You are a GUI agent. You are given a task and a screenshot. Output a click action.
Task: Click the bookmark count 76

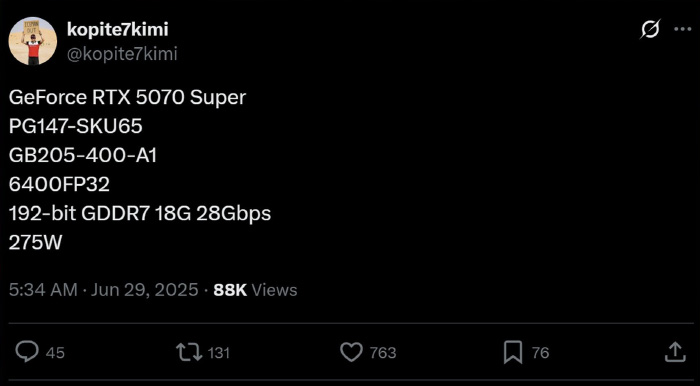[540, 353]
